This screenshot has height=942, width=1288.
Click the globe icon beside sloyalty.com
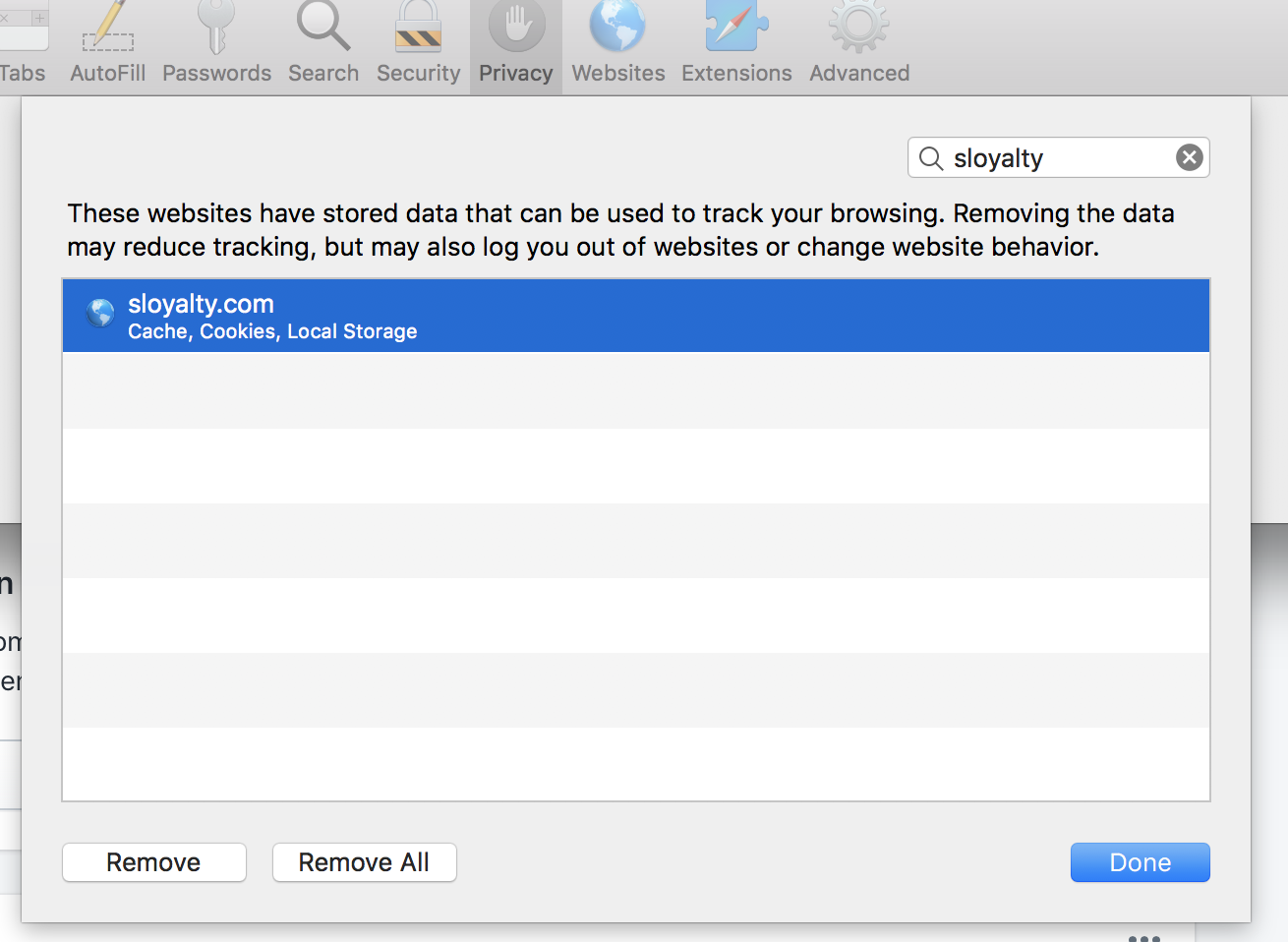pos(100,313)
